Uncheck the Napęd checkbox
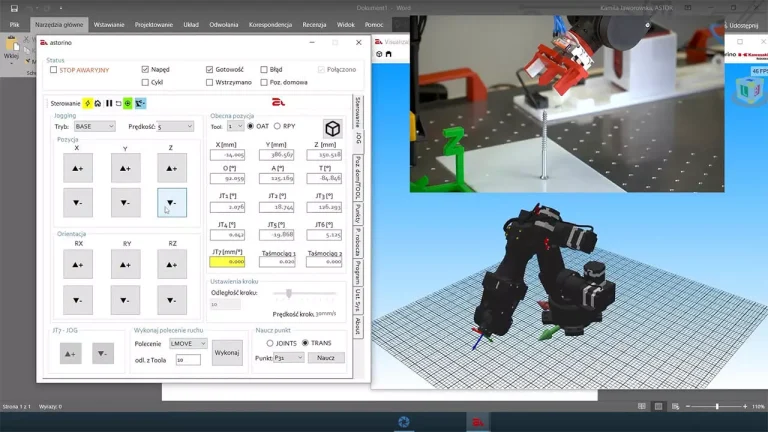The width and height of the screenshot is (768, 432). coord(146,70)
